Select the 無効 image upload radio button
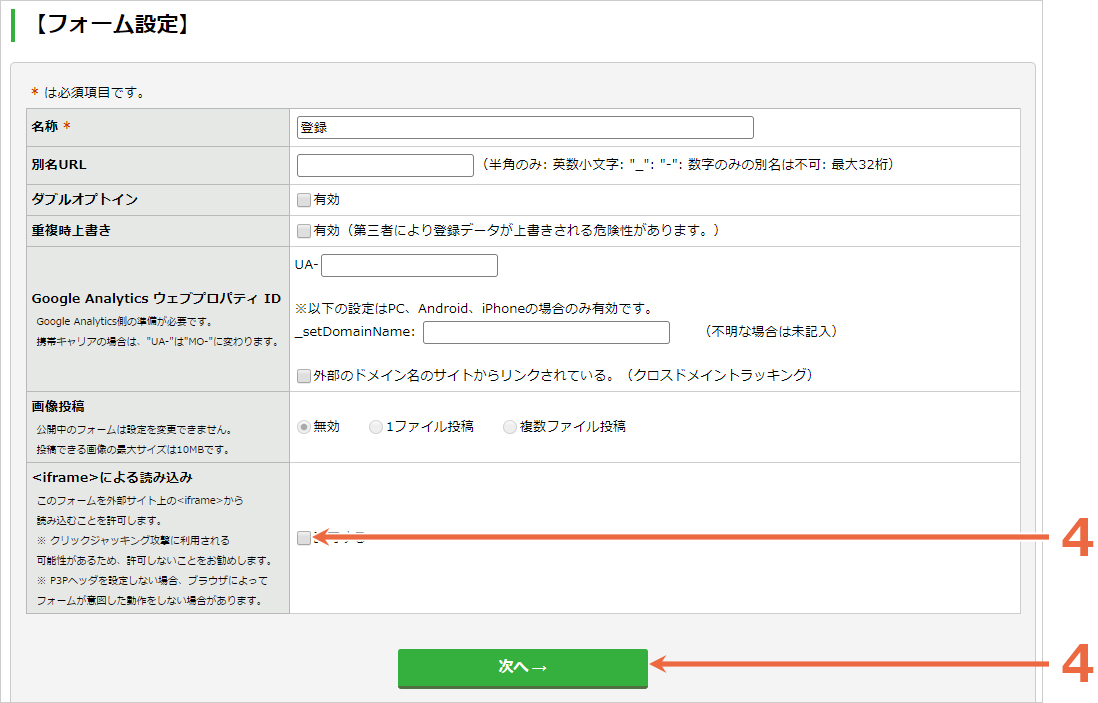Screen dimensions: 1098x703 point(304,427)
